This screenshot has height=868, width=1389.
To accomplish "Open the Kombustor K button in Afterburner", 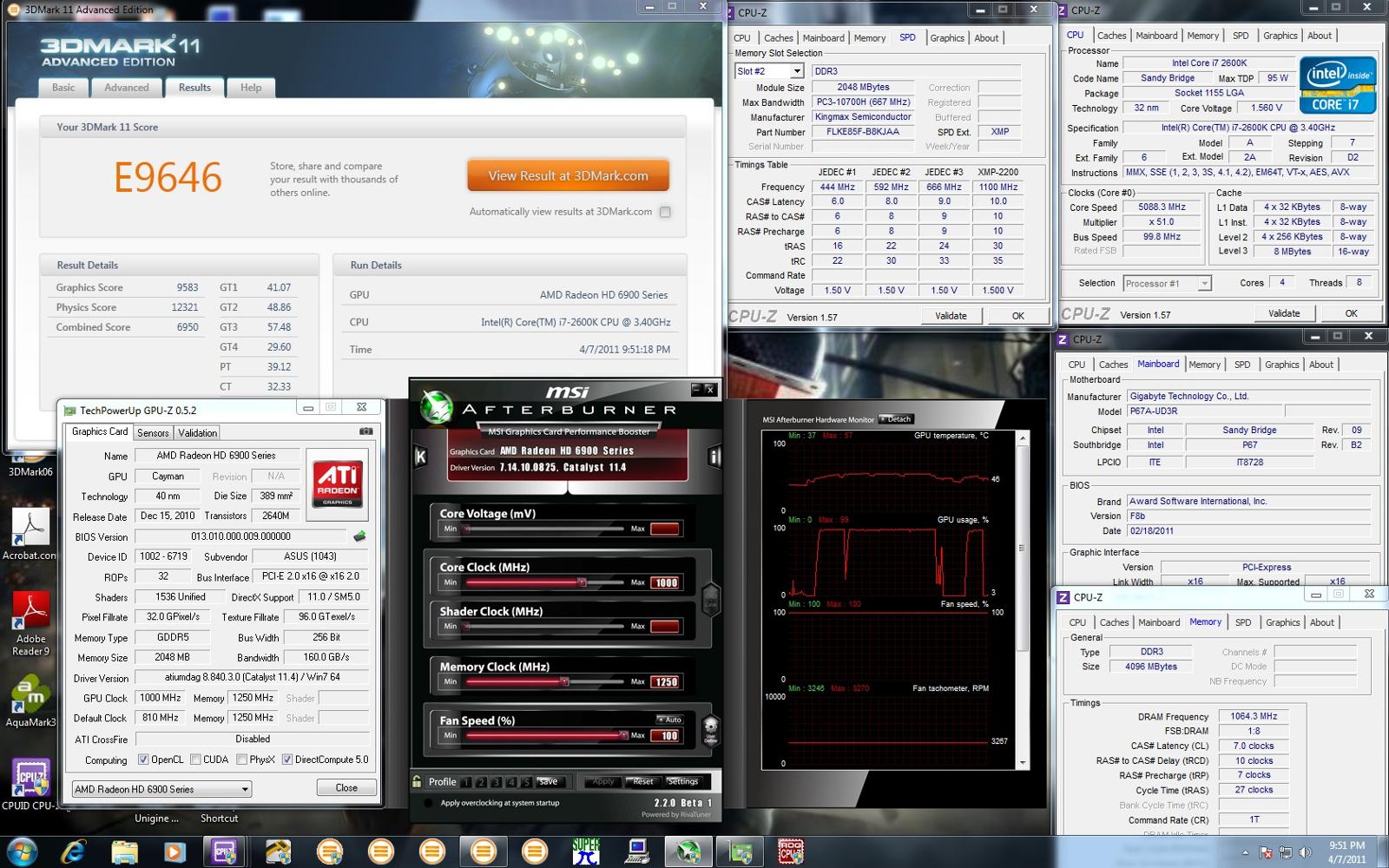I will (421, 456).
